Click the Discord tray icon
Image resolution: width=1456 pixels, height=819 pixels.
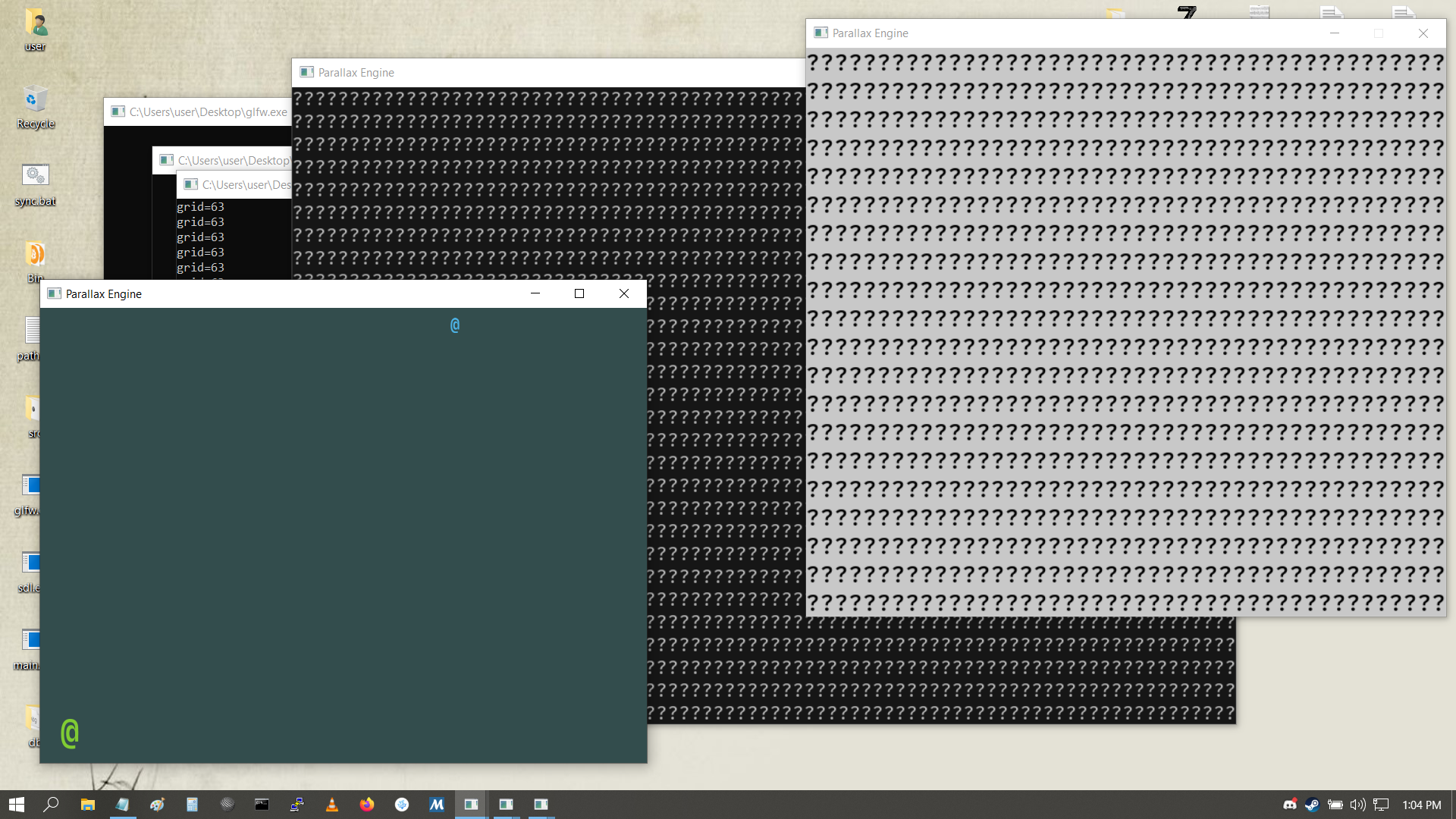[x=1289, y=805]
